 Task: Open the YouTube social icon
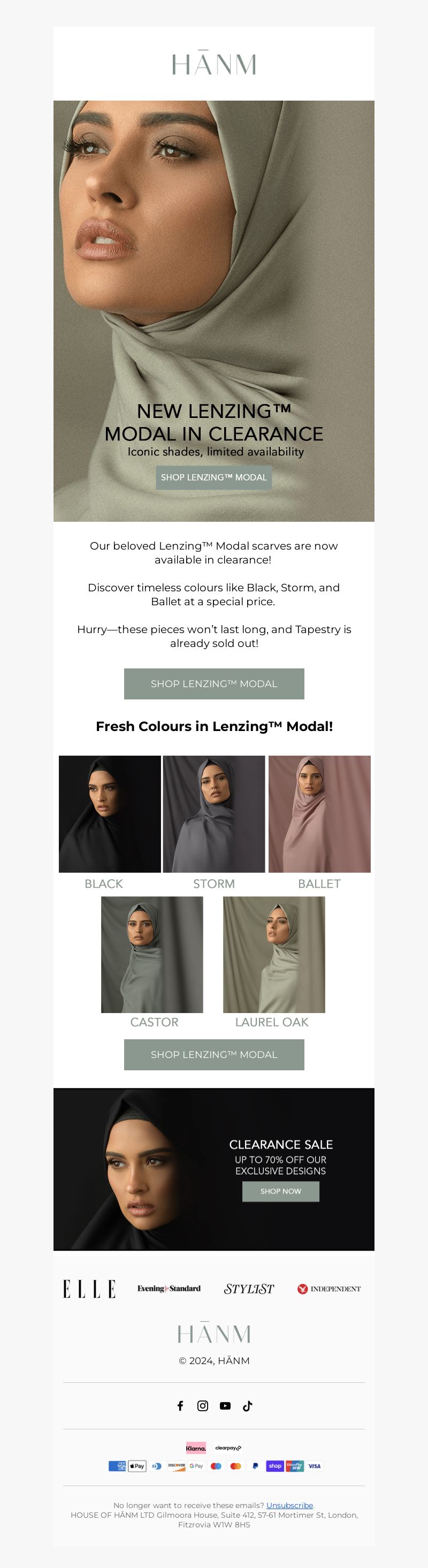coord(225,1405)
